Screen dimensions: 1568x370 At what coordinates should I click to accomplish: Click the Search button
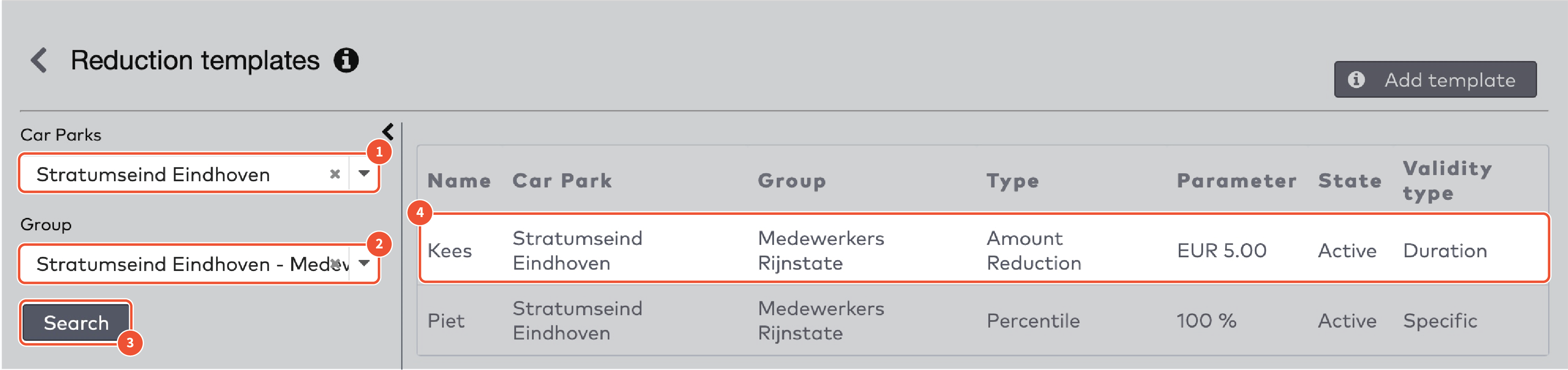pyautogui.click(x=76, y=323)
